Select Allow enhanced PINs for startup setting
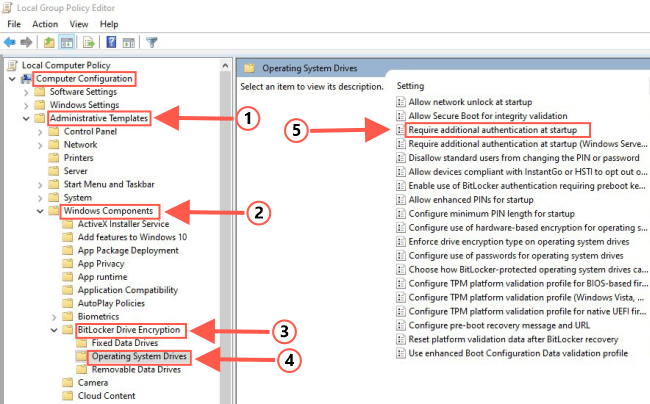Image resolution: width=650 pixels, height=404 pixels. (x=472, y=200)
